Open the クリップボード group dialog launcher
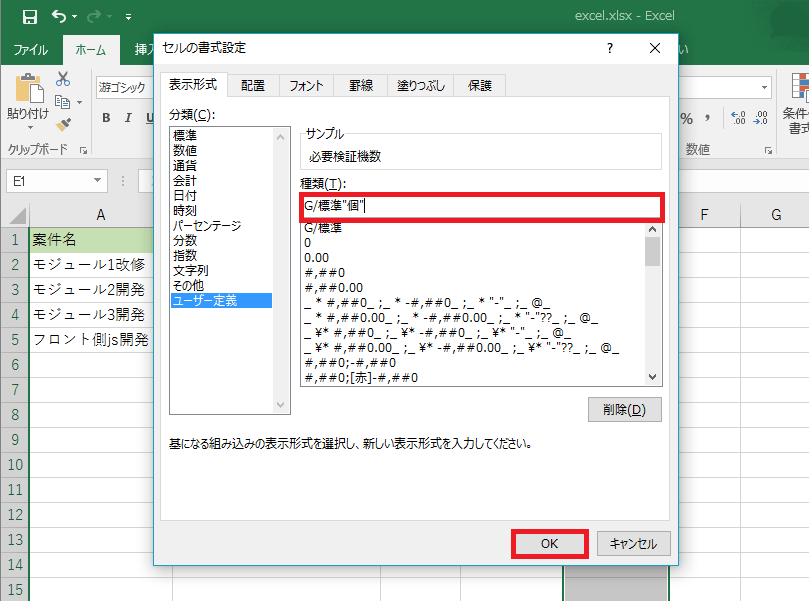The image size is (809, 601). [x=83, y=150]
